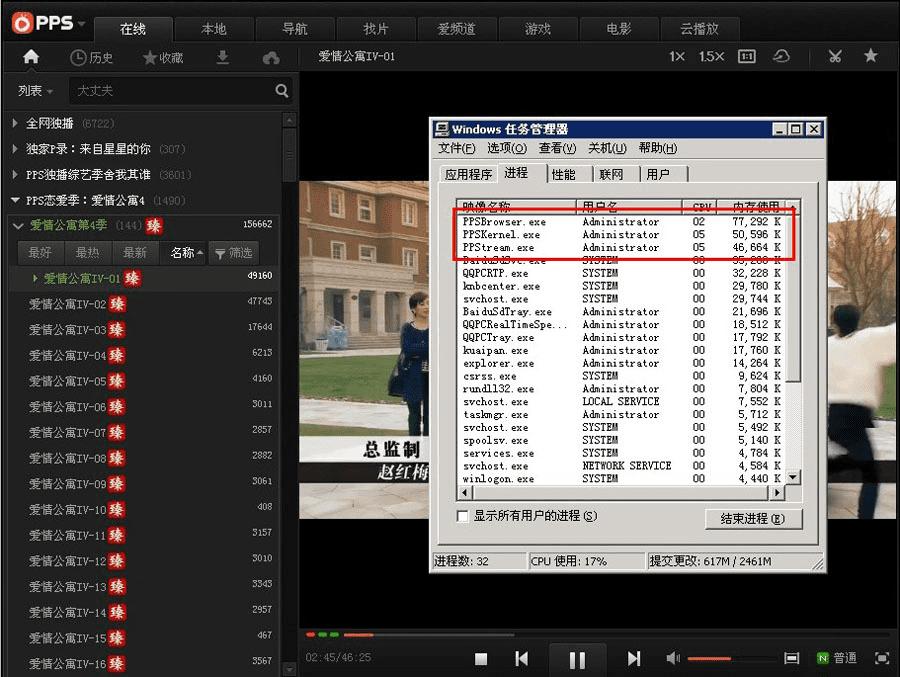This screenshot has height=677, width=900.
Task: Open the scissors clip tool
Action: click(x=835, y=56)
